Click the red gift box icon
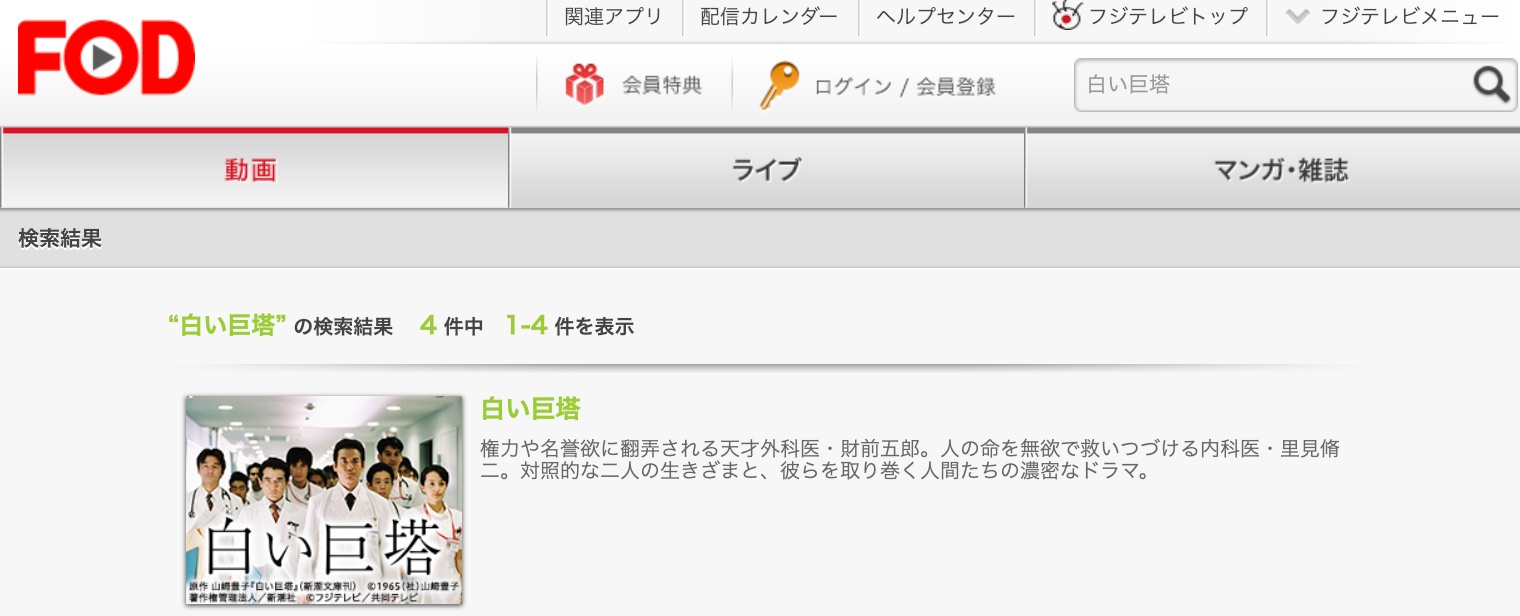The image size is (1520, 616). click(584, 85)
